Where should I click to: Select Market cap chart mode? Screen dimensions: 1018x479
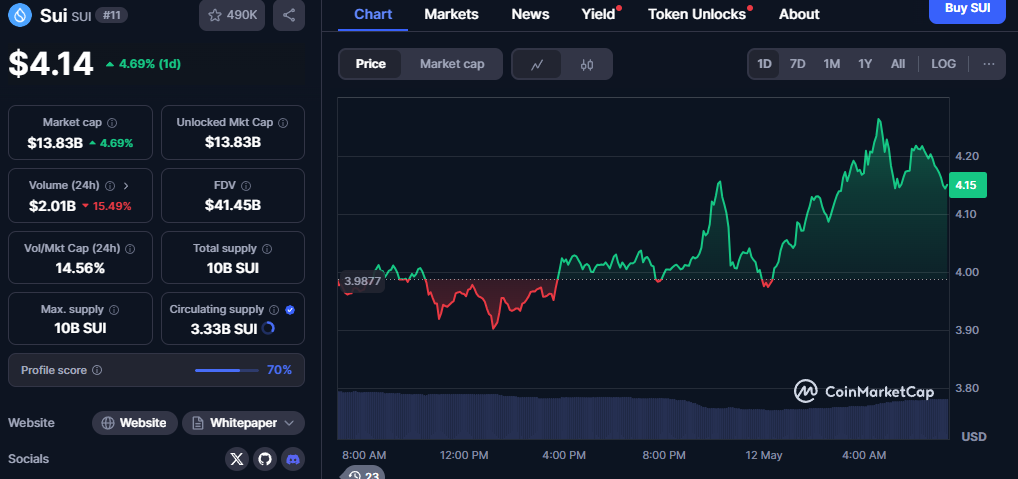click(452, 64)
